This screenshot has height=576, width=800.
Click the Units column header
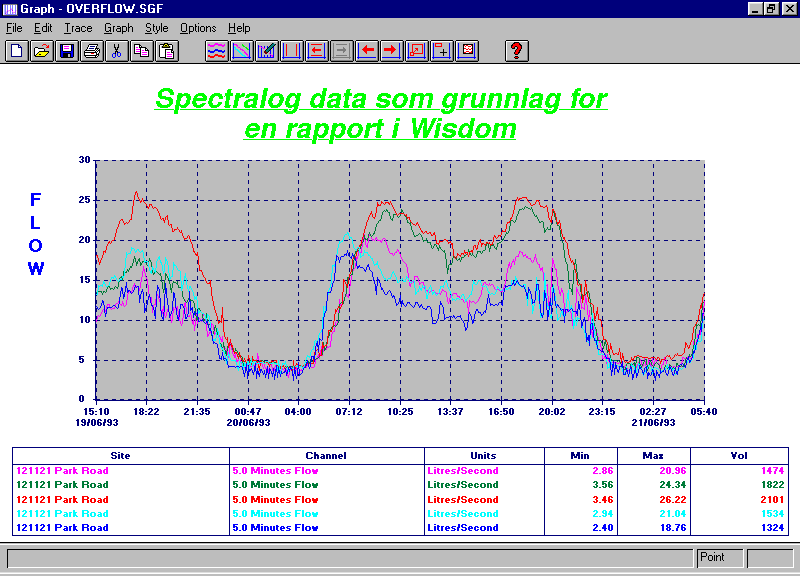pos(483,456)
